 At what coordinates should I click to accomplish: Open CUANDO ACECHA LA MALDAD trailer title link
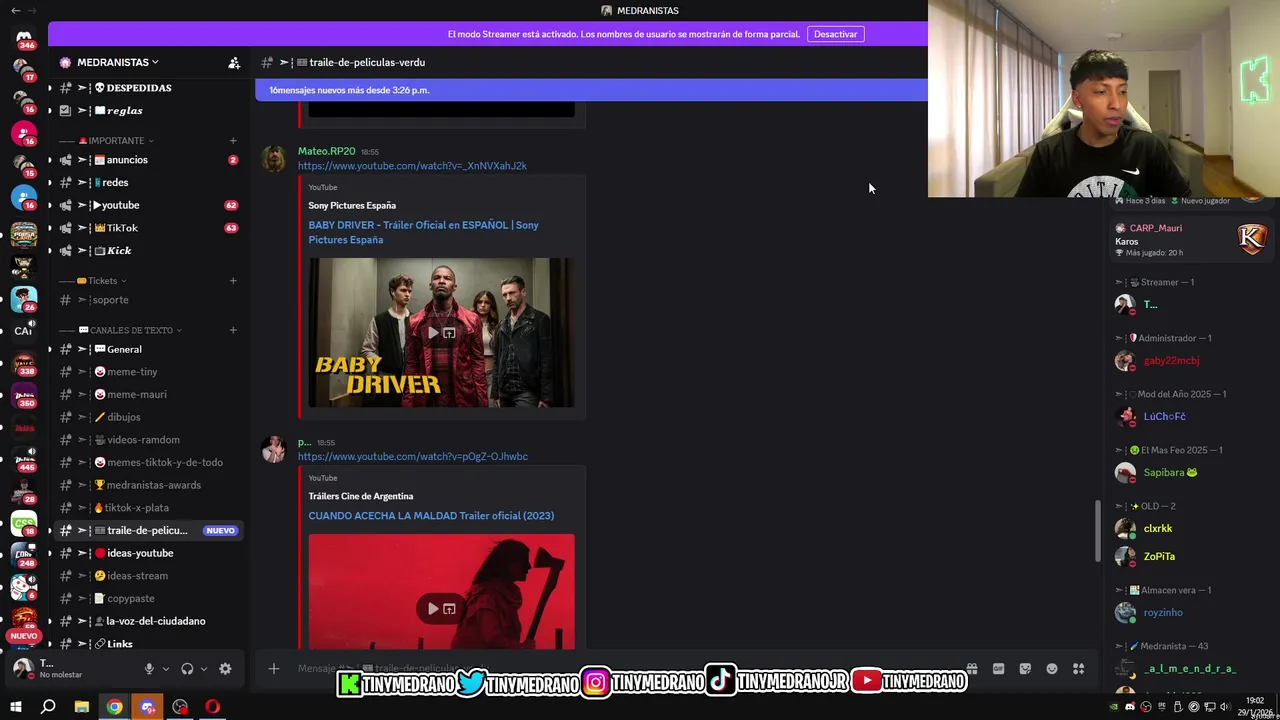click(431, 516)
